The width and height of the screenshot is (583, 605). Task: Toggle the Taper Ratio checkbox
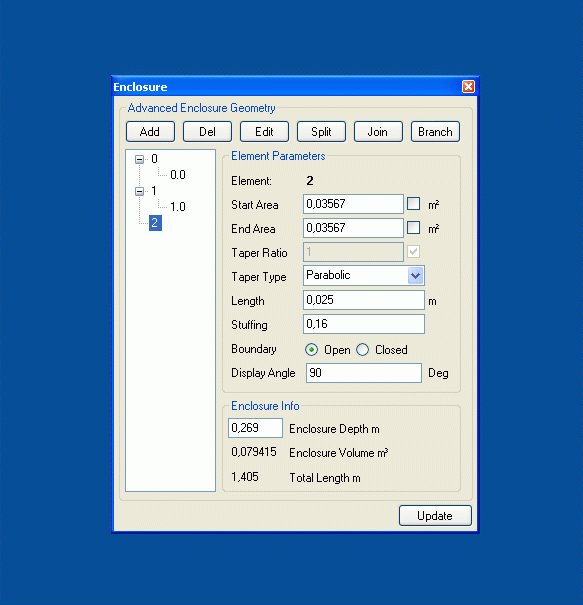pyautogui.click(x=413, y=252)
